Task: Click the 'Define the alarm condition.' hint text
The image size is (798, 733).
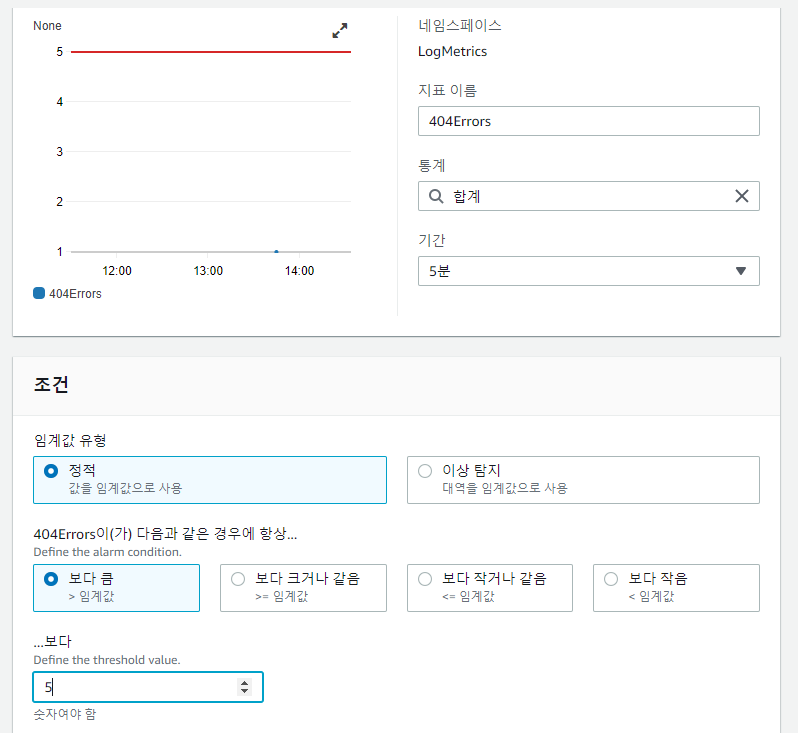Action: tap(107, 552)
